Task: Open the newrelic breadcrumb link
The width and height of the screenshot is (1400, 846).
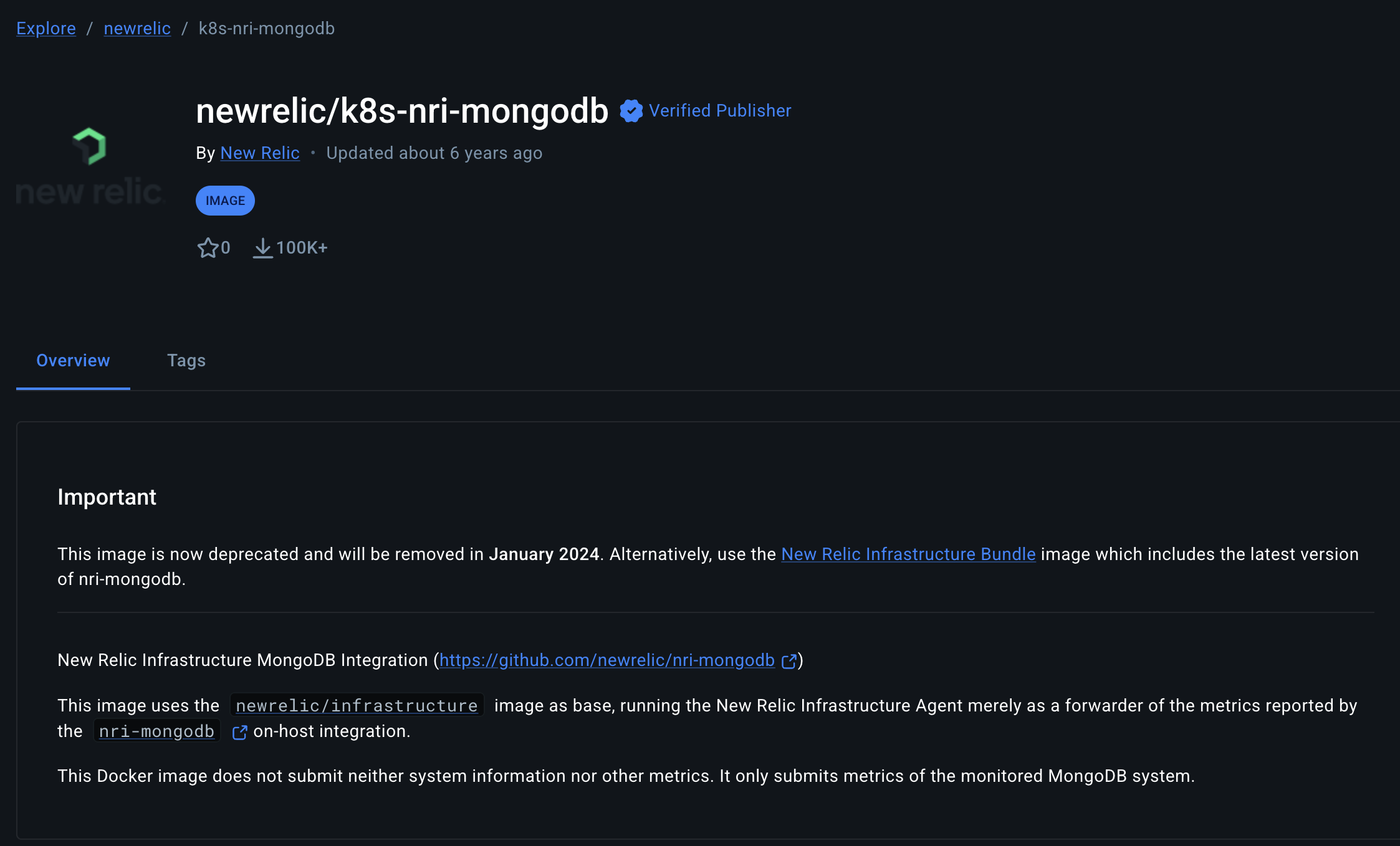Action: pyautogui.click(x=137, y=28)
